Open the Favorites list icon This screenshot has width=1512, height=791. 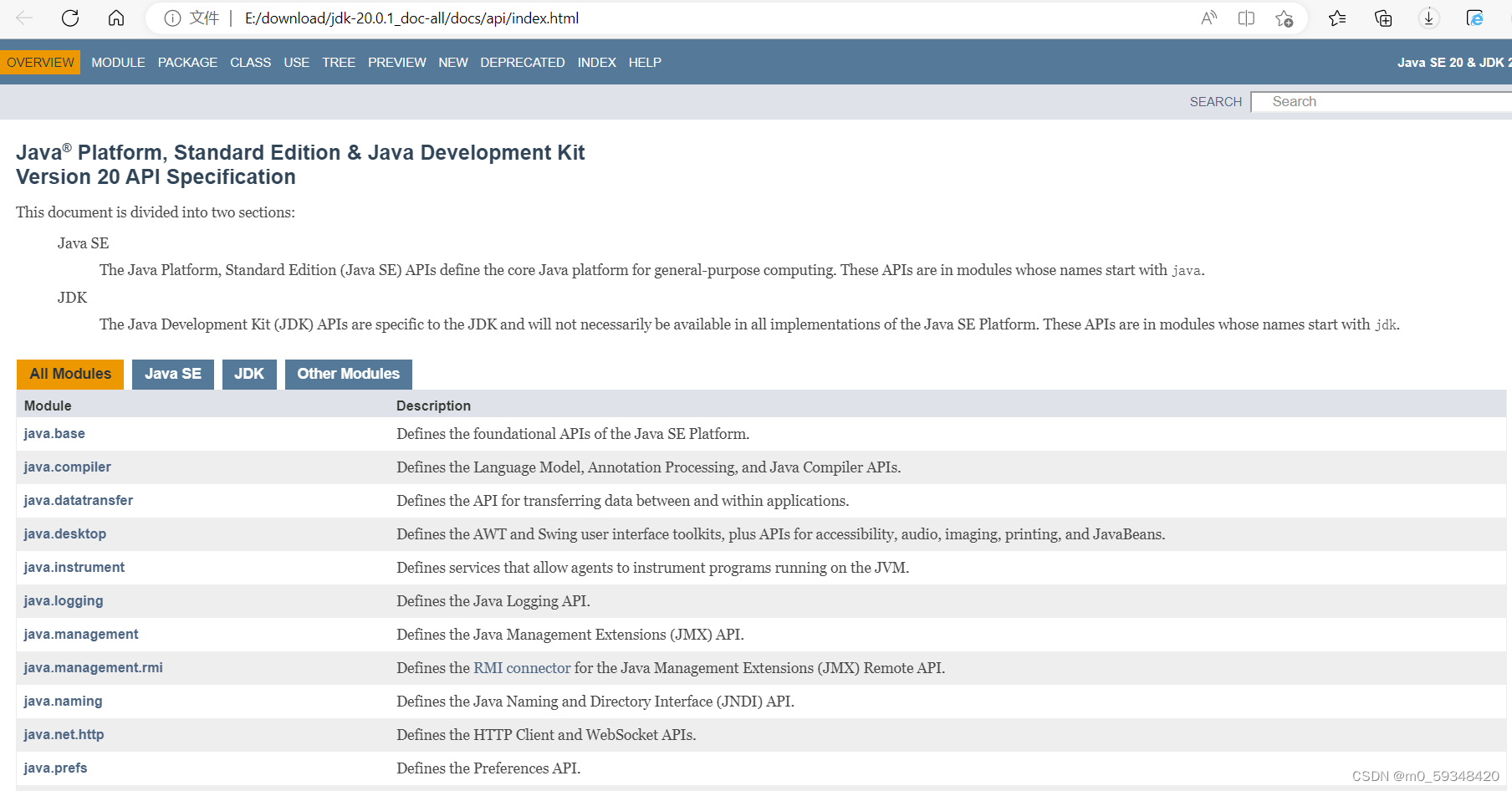click(1337, 18)
